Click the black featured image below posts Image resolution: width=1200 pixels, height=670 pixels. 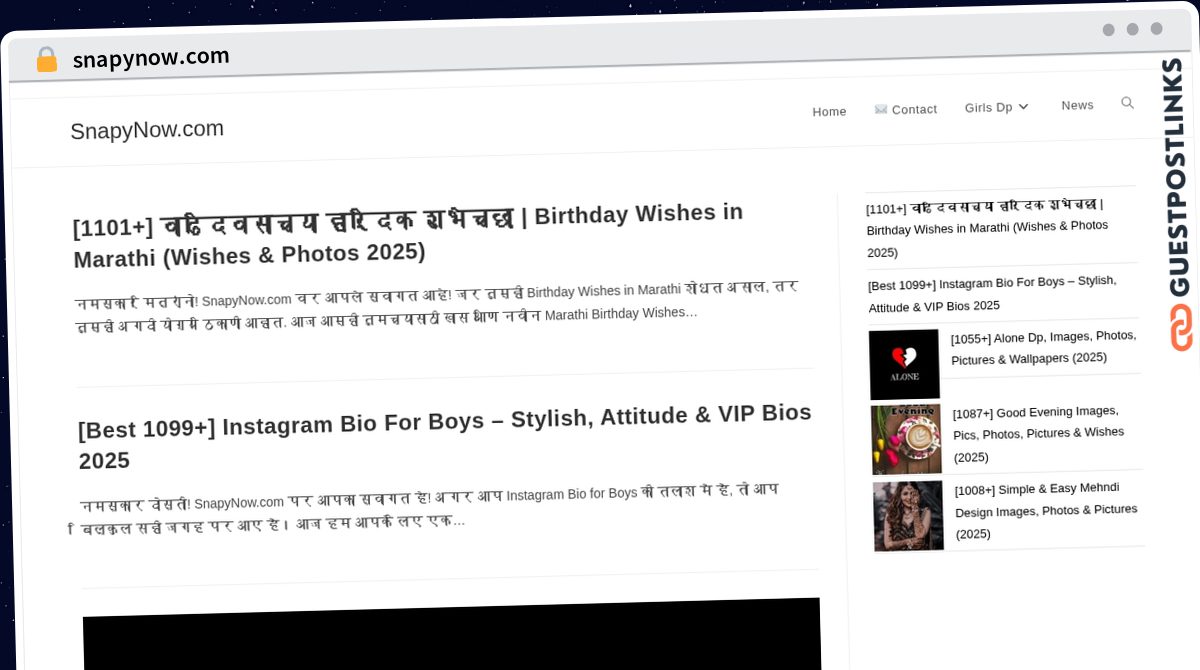click(x=452, y=634)
